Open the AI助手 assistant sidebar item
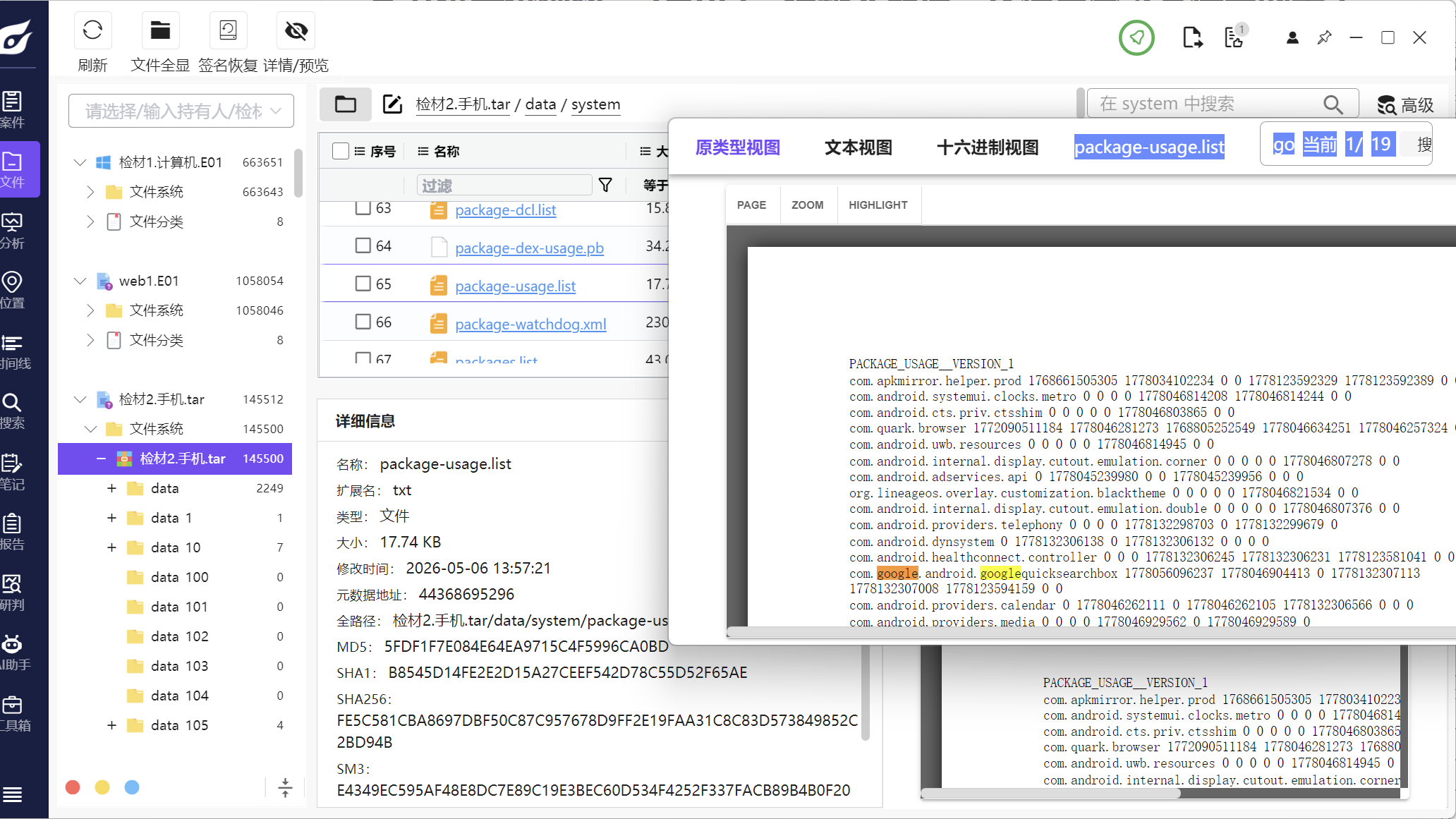The image size is (1456, 819). pos(16,653)
